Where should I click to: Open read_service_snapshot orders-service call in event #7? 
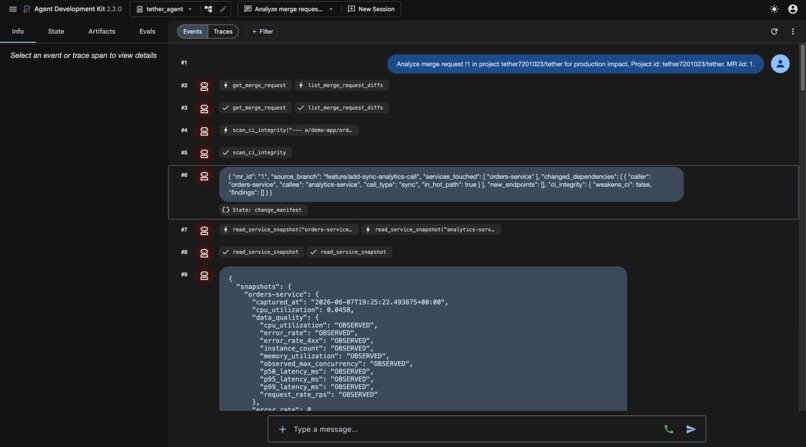click(288, 230)
